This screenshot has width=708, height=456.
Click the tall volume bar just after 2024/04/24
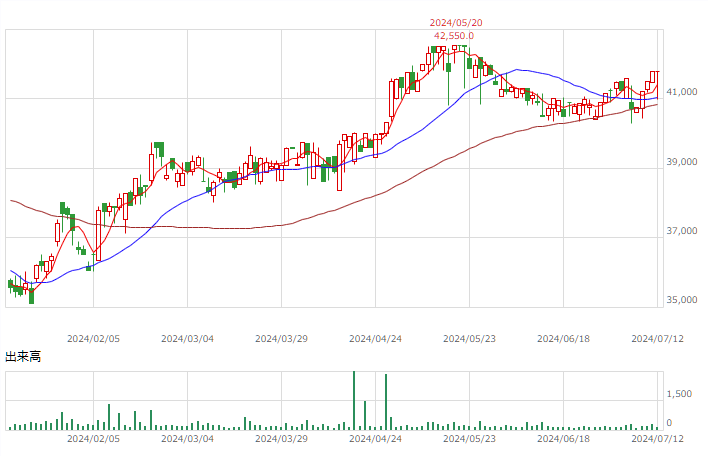pyautogui.click(x=386, y=402)
